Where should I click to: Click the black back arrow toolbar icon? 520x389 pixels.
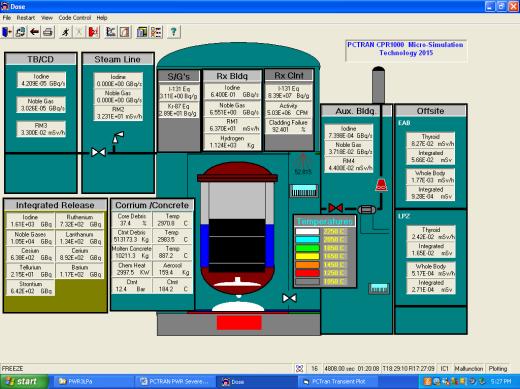(x=34, y=32)
